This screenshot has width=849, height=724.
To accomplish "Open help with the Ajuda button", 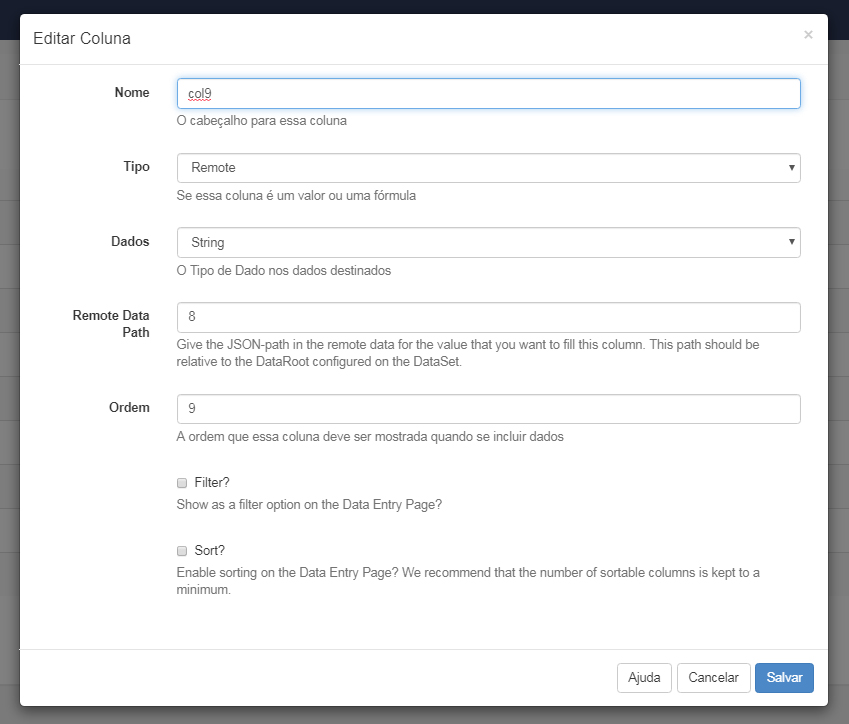I will (x=644, y=677).
